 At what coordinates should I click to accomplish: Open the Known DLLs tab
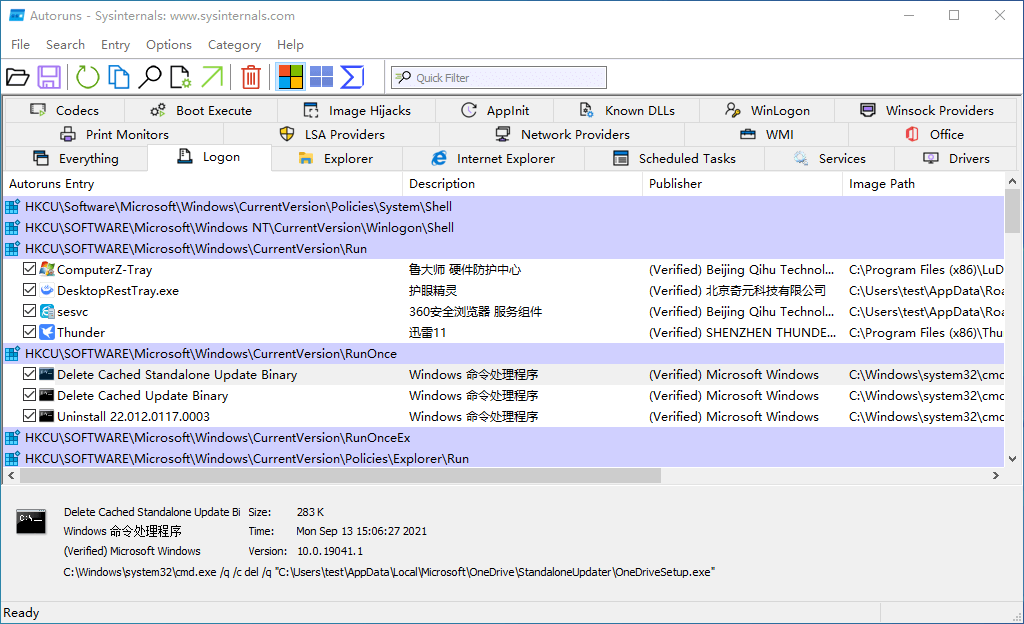(x=627, y=110)
